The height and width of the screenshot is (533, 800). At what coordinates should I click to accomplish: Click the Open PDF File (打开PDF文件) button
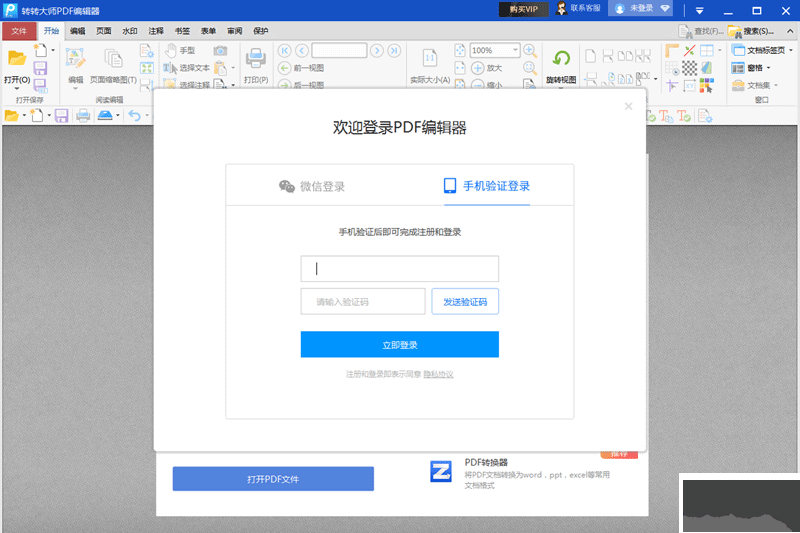[x=273, y=479]
